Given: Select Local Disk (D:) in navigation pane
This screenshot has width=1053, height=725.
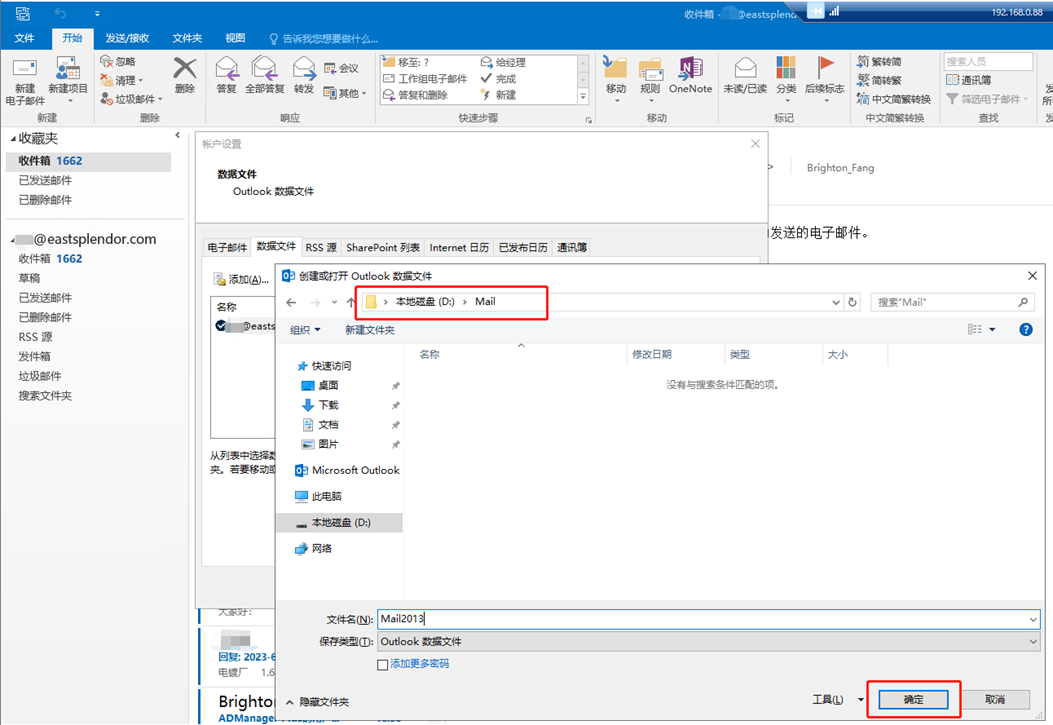Looking at the screenshot, I should (340, 523).
